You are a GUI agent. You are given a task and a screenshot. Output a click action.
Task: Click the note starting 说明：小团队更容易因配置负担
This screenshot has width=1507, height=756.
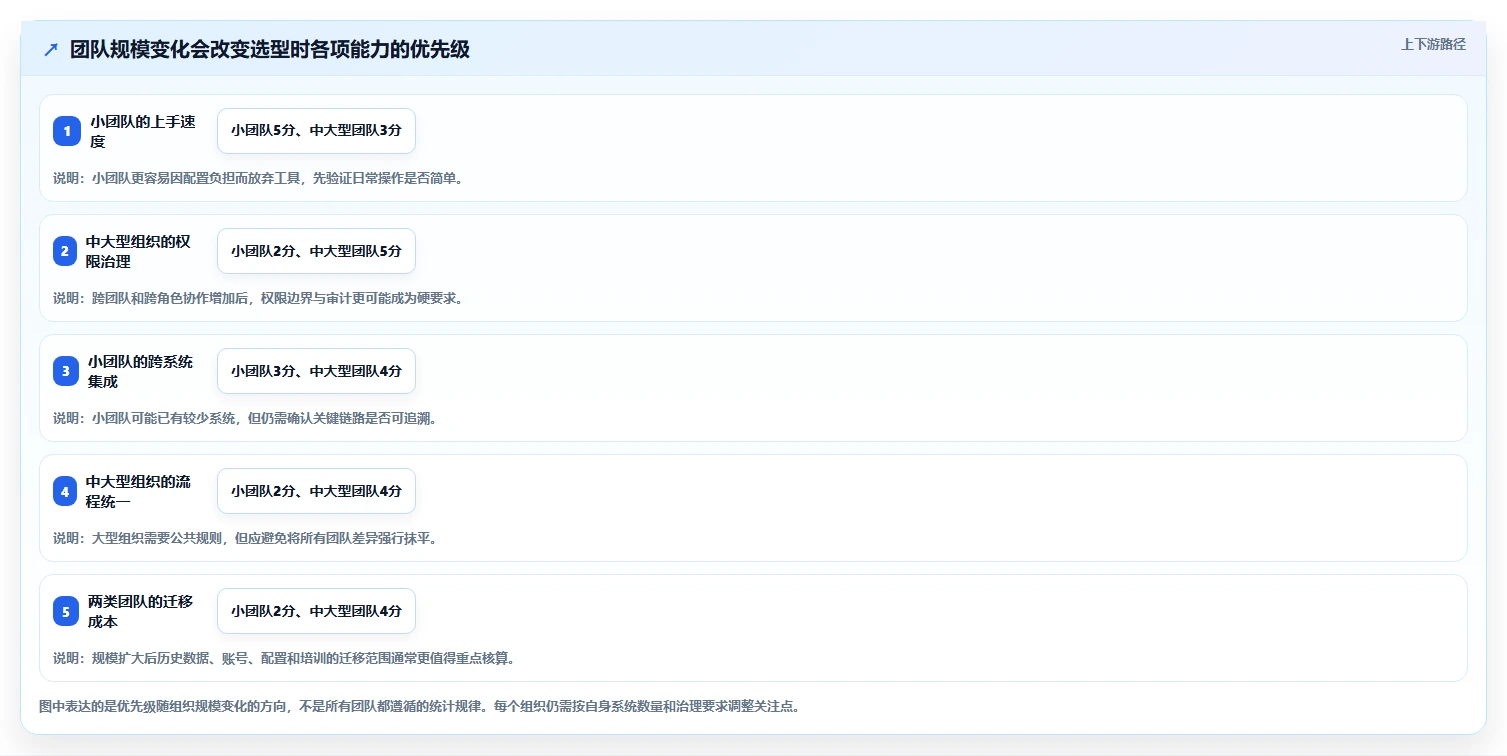[258, 178]
